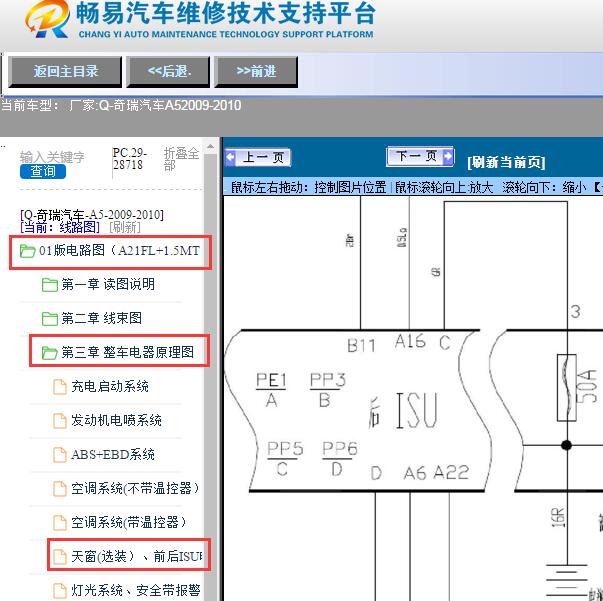
Task: Click the sidebar scrollbar up arrow
Action: coord(210,147)
